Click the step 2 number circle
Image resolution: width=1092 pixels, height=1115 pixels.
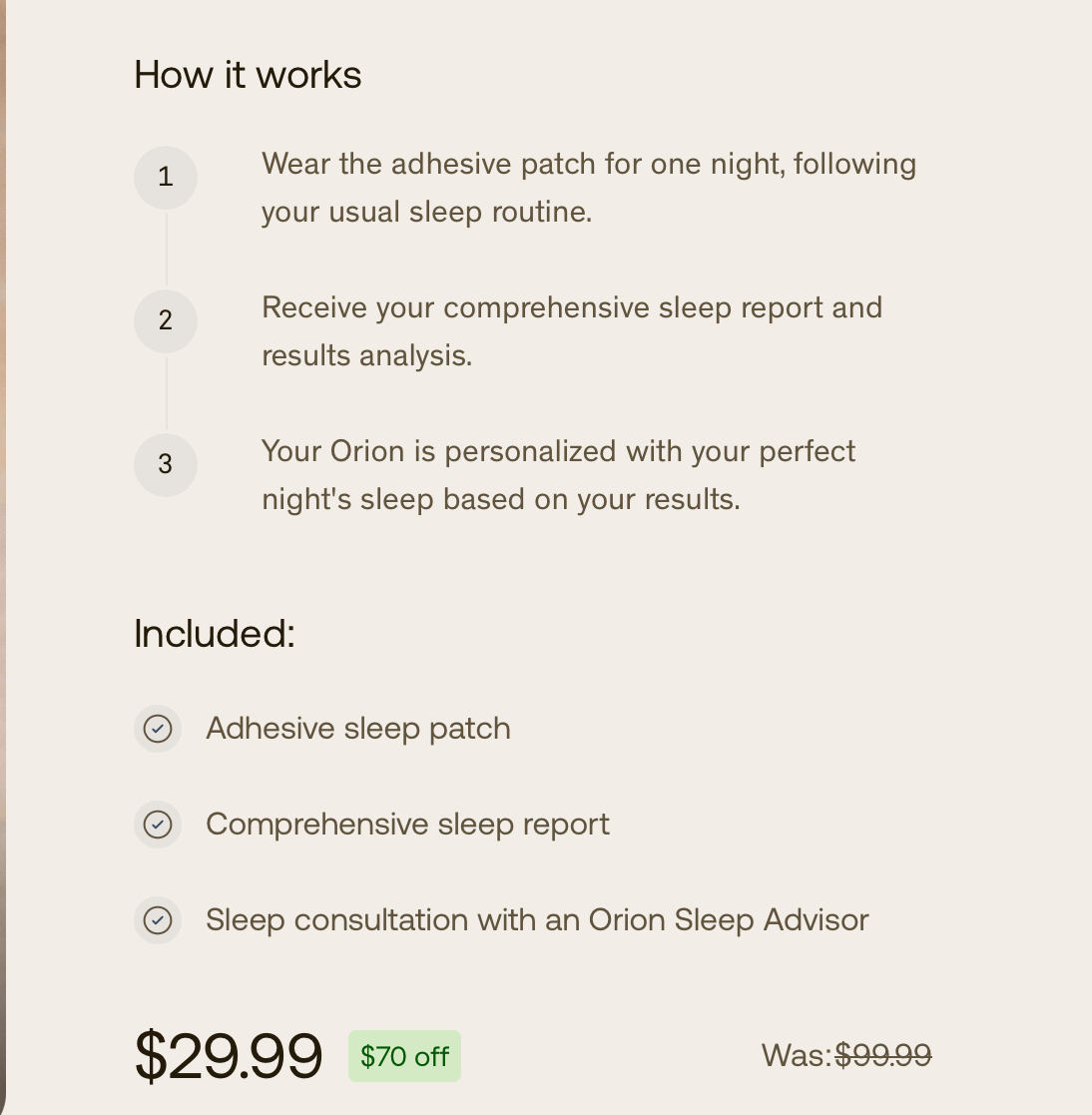(x=166, y=320)
